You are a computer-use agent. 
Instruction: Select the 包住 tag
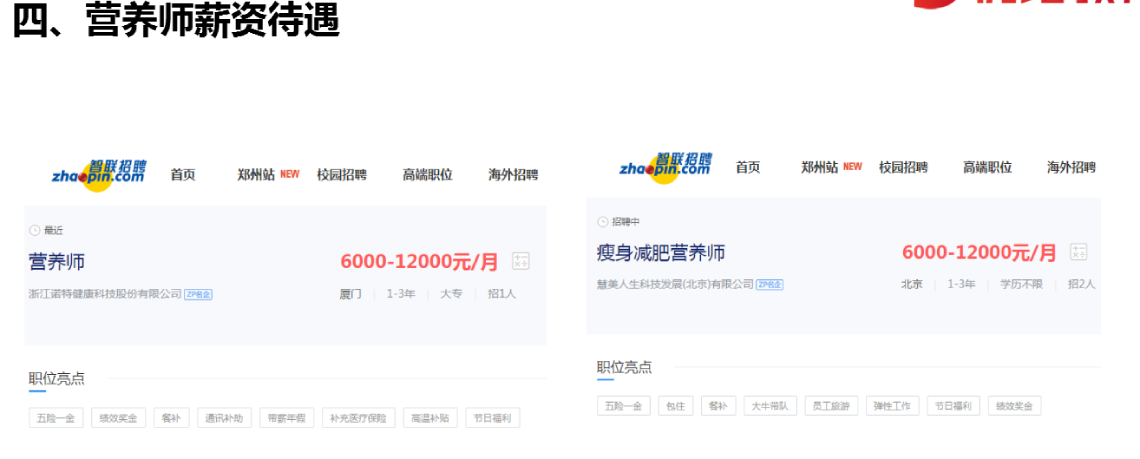coord(676,406)
